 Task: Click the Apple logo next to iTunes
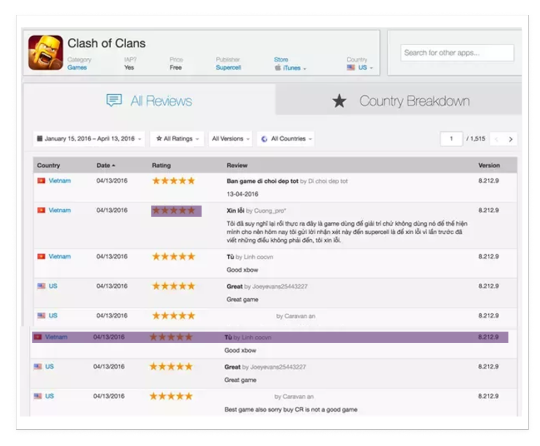tap(278, 68)
